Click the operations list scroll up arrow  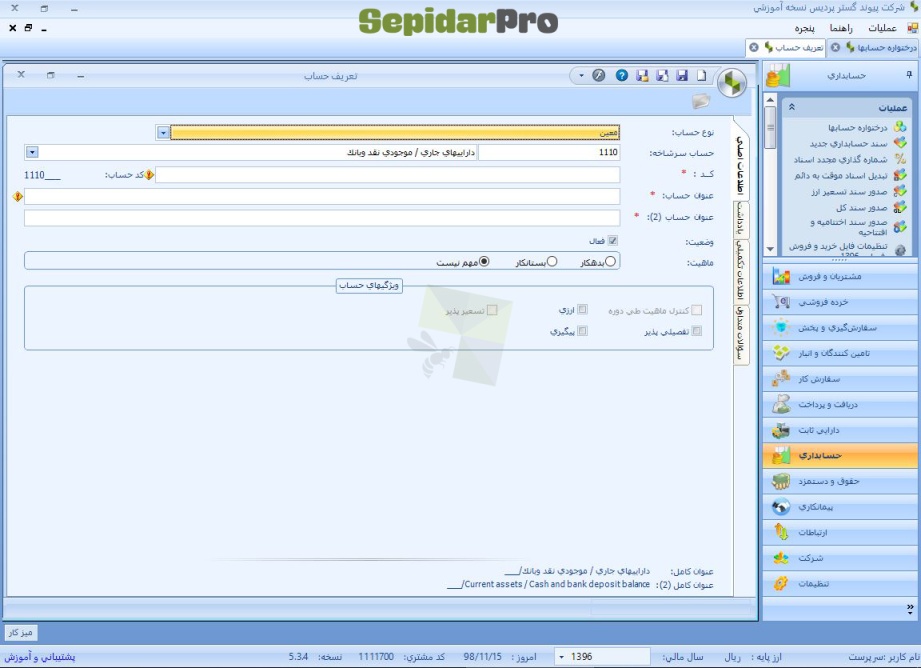(x=770, y=100)
